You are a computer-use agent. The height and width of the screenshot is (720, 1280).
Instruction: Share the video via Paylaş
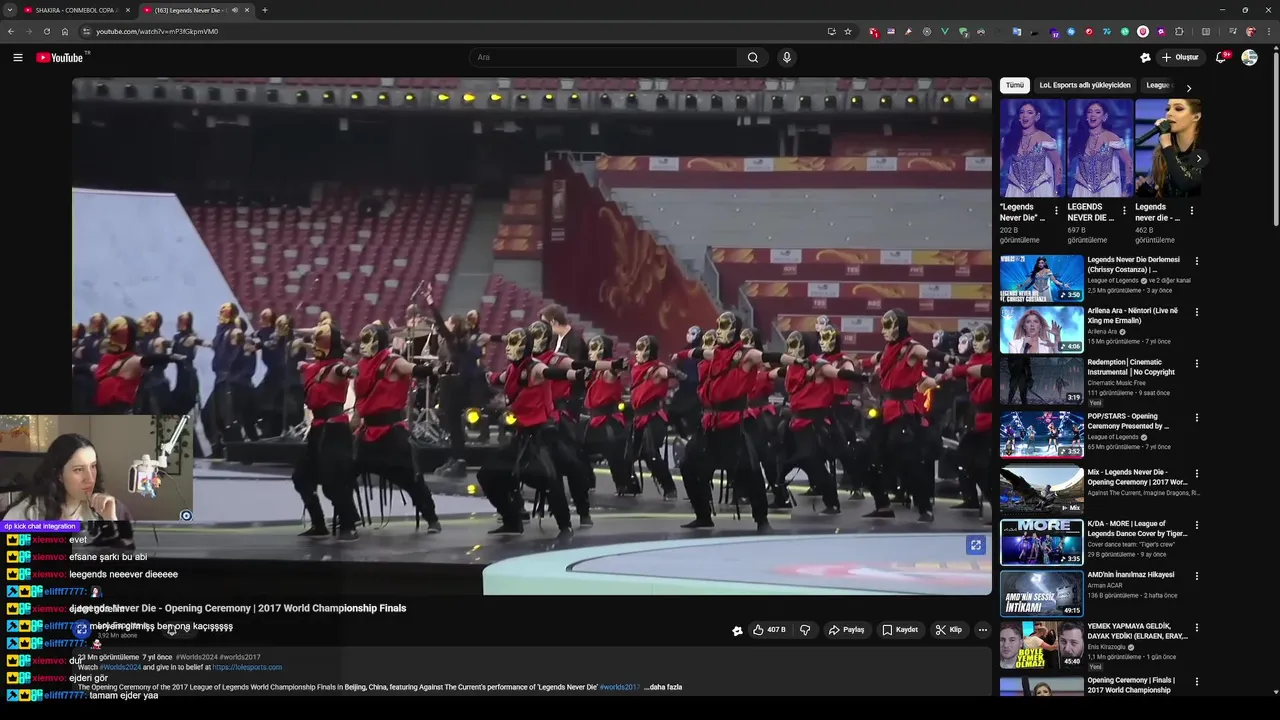point(846,630)
